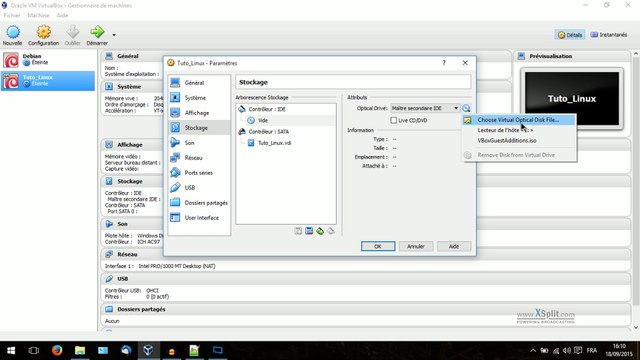Enable the Live CD/DVD checkbox
The image size is (640, 360).
[393, 120]
